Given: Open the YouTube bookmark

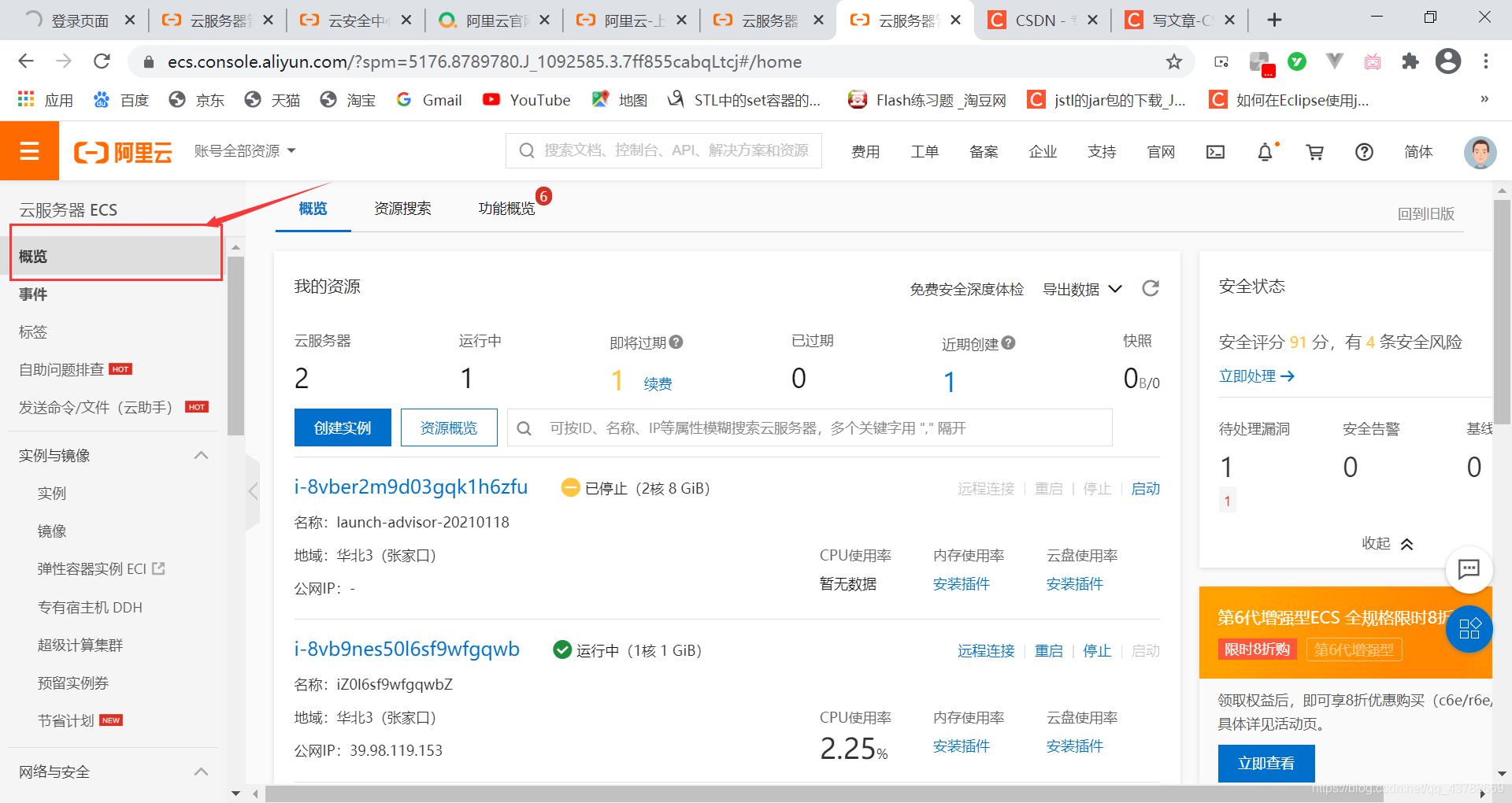Looking at the screenshot, I should click(526, 100).
